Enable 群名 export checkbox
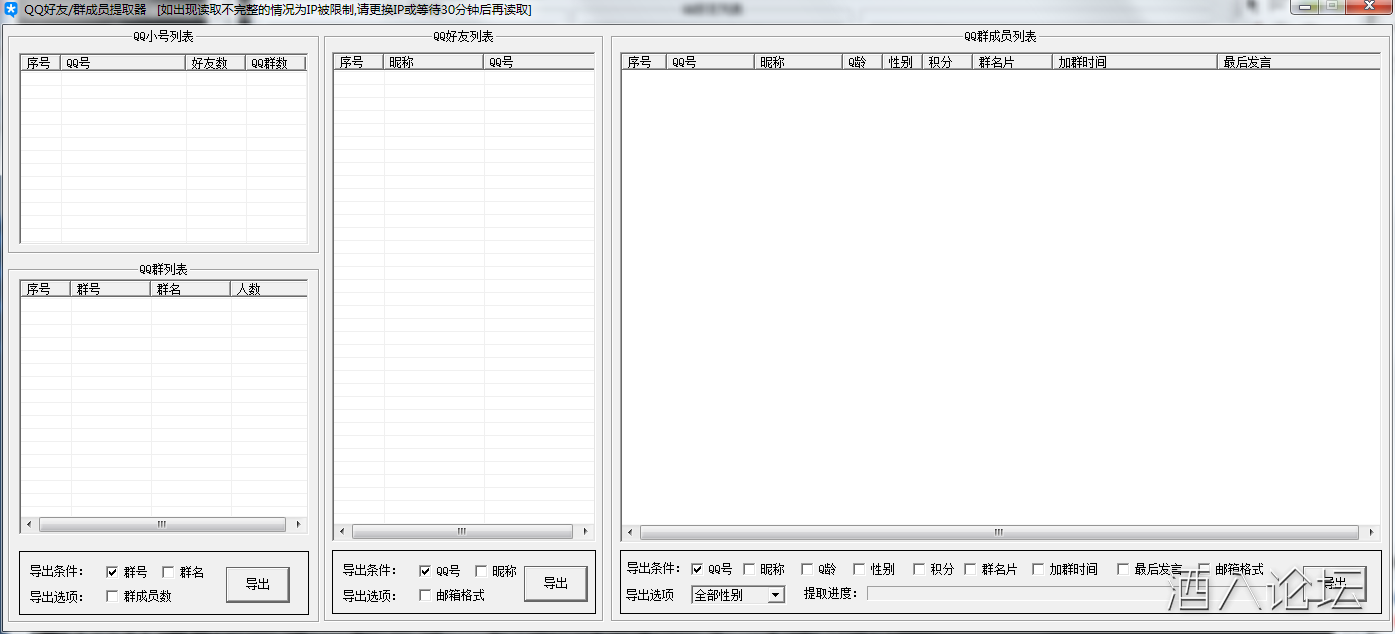 (x=168, y=572)
